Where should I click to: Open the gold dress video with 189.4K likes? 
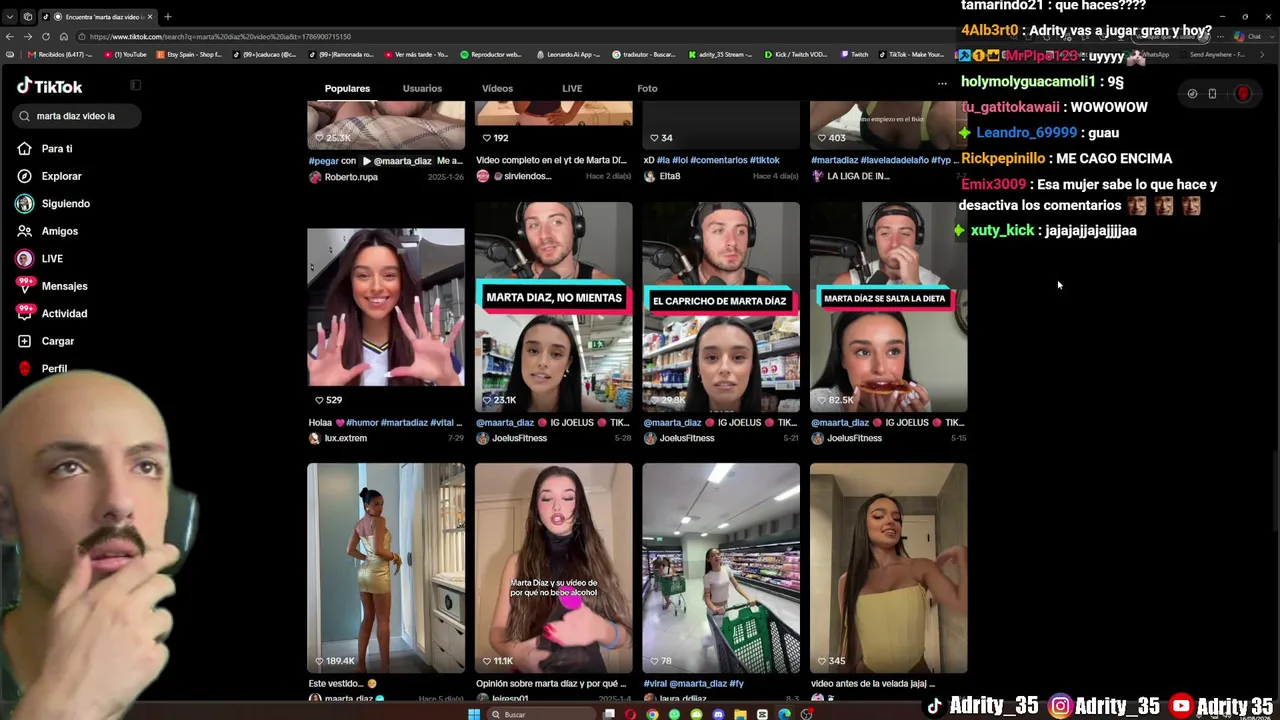(x=386, y=568)
